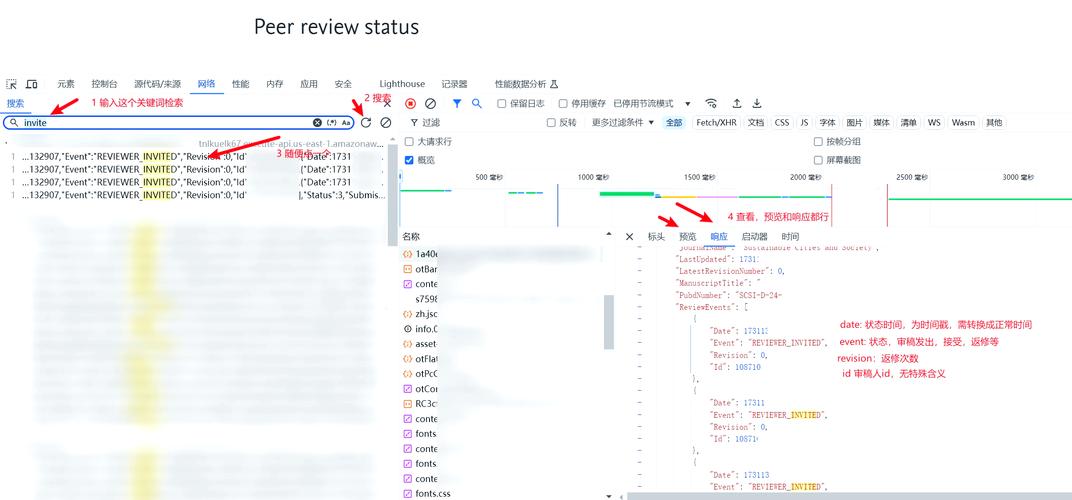Screen dimensions: 1072x500
Task: Enable the 按帧分组 checkbox
Action: pyautogui.click(x=818, y=142)
